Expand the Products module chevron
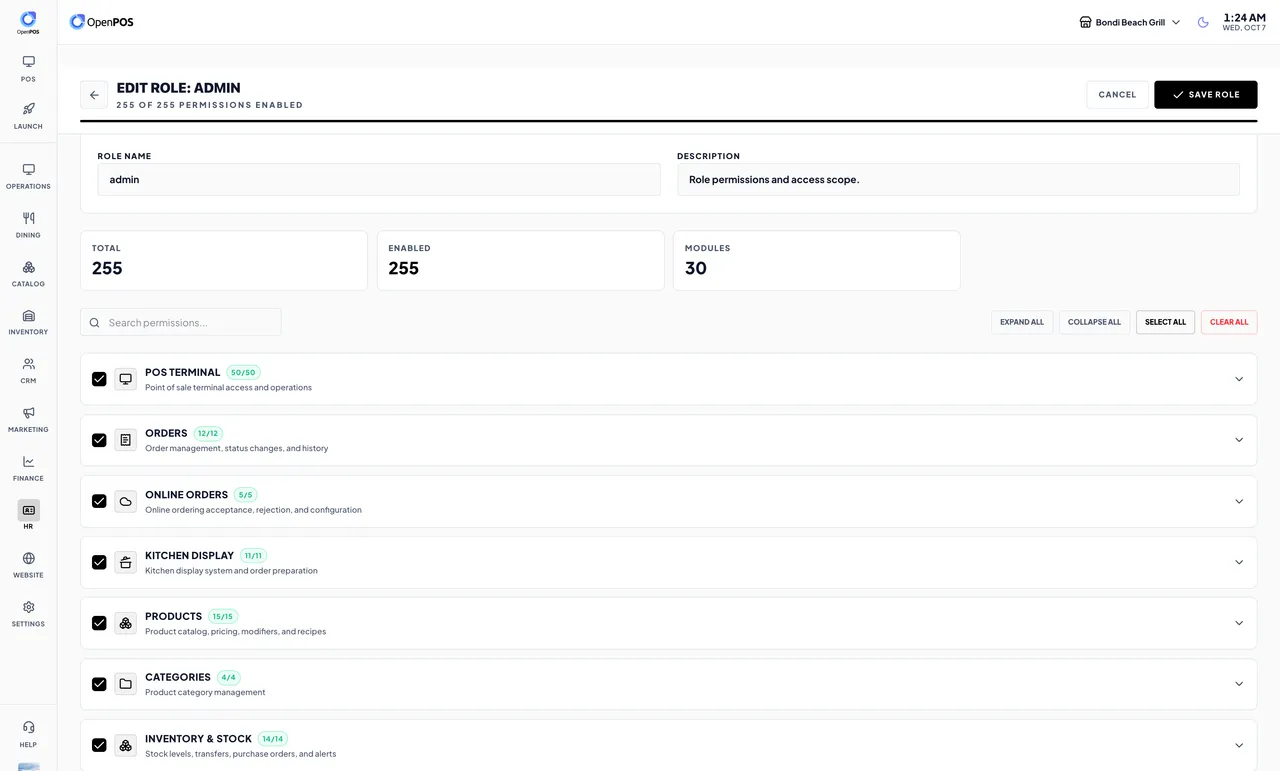Image resolution: width=1280 pixels, height=771 pixels. (1239, 623)
